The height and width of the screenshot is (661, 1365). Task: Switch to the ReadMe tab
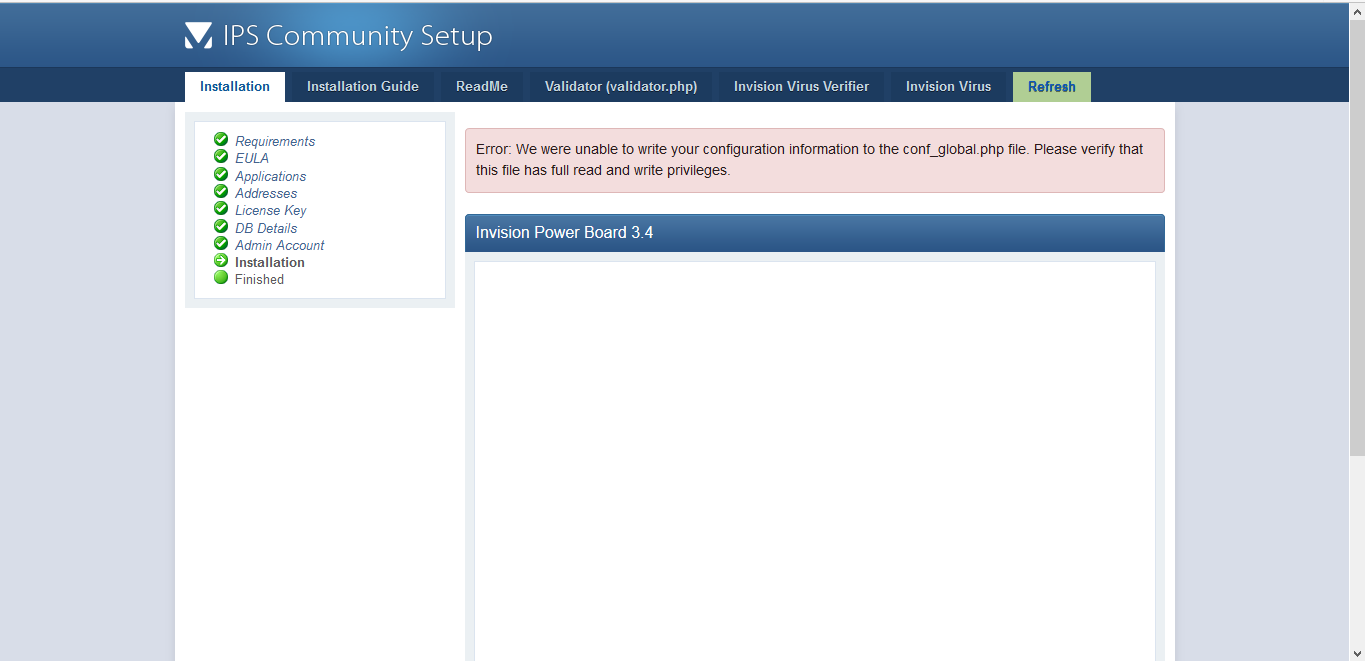point(482,87)
